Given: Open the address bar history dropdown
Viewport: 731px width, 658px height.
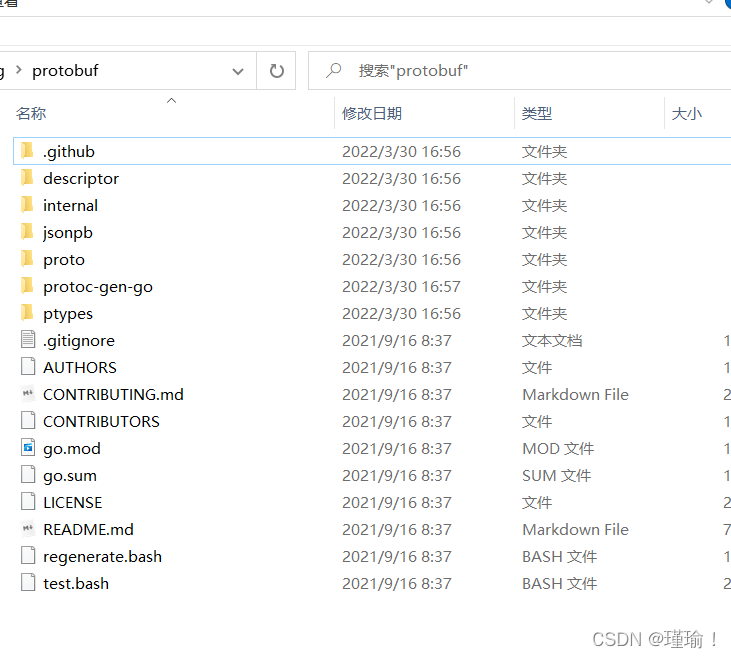Looking at the screenshot, I should [x=238, y=71].
